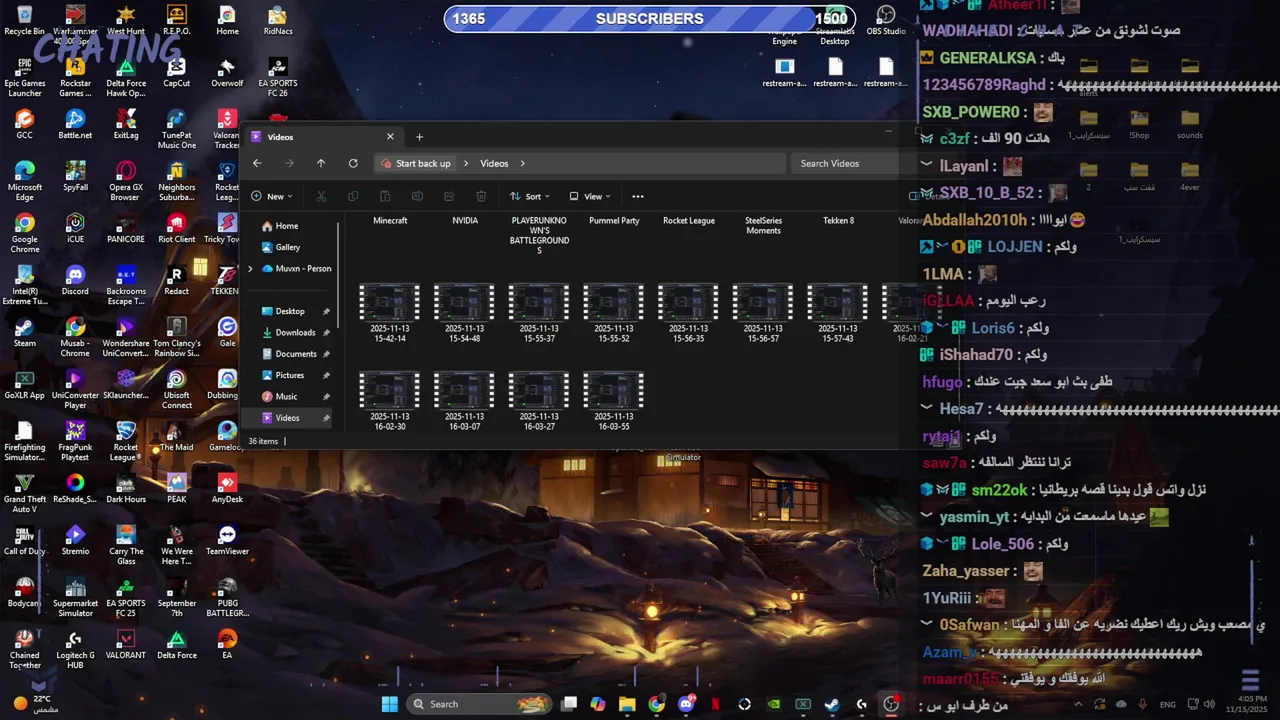Expand chevron after Start back up breadcrumb
Image resolution: width=1280 pixels, height=720 pixels.
(x=465, y=163)
